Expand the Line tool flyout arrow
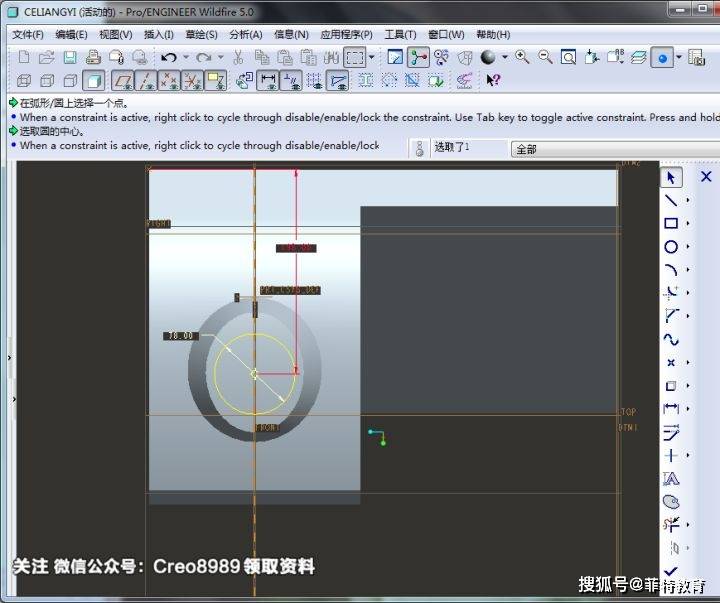The image size is (720, 603). pos(688,200)
